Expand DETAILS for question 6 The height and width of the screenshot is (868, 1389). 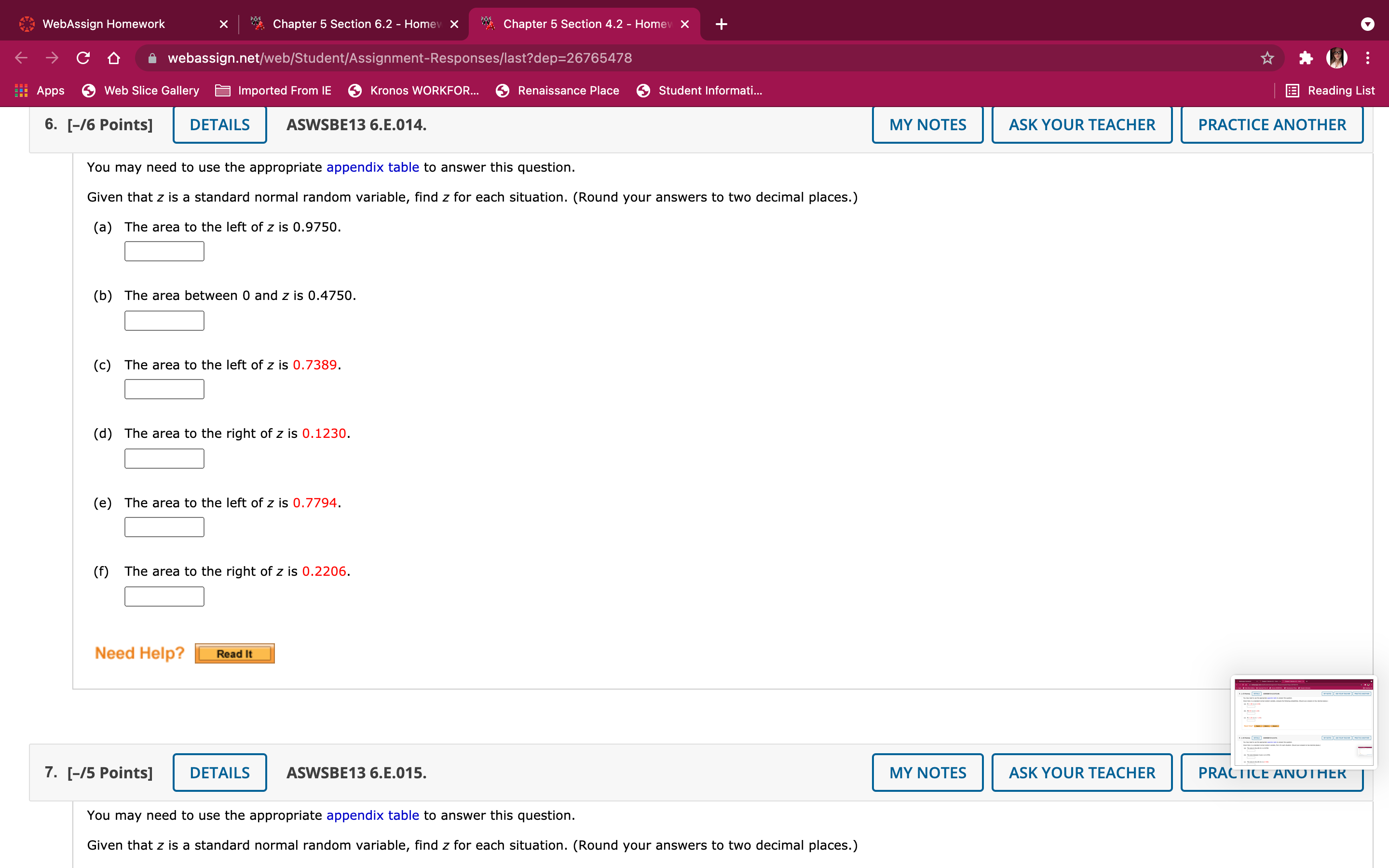[219, 124]
